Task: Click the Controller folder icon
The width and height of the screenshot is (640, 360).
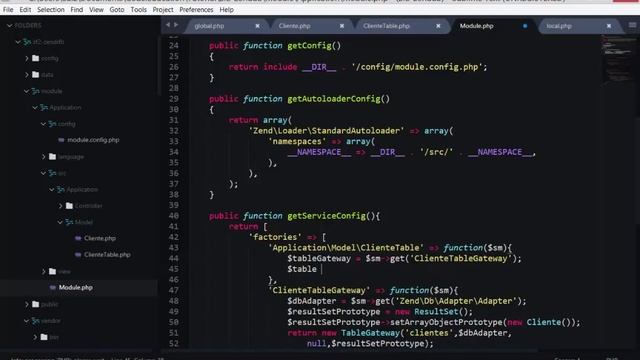Action: point(69,206)
